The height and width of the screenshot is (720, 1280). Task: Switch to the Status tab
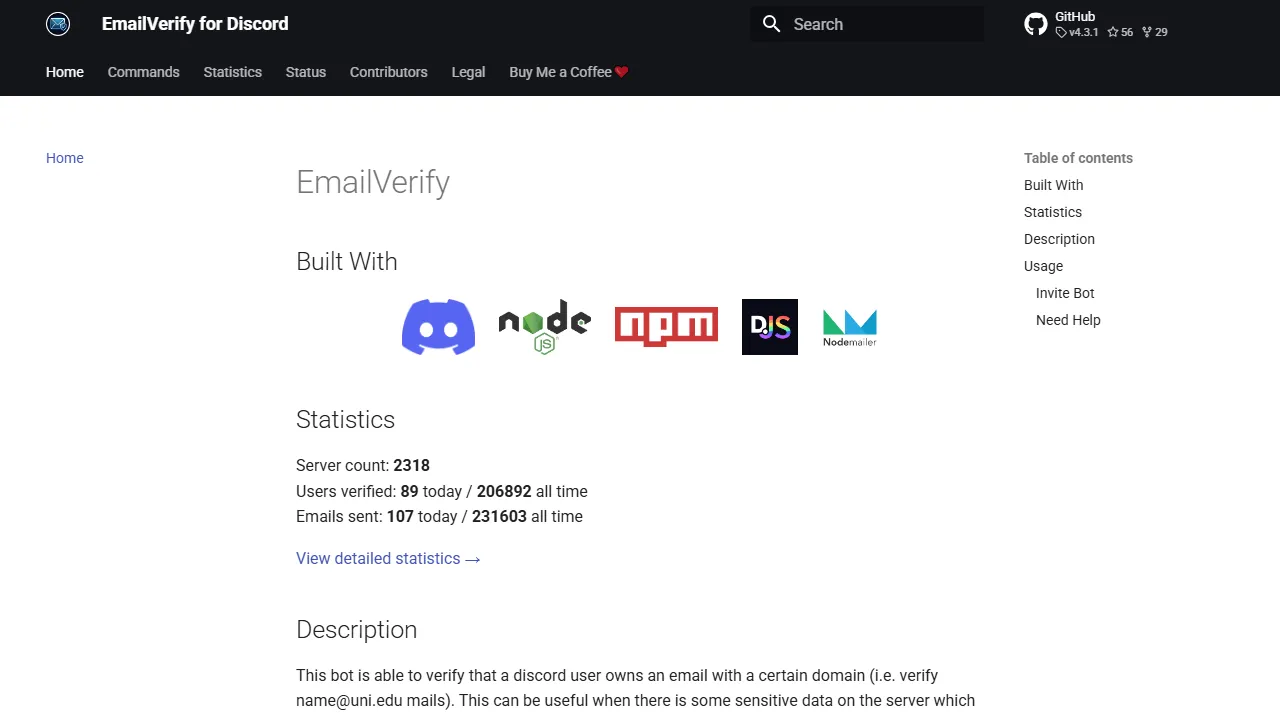coord(305,72)
